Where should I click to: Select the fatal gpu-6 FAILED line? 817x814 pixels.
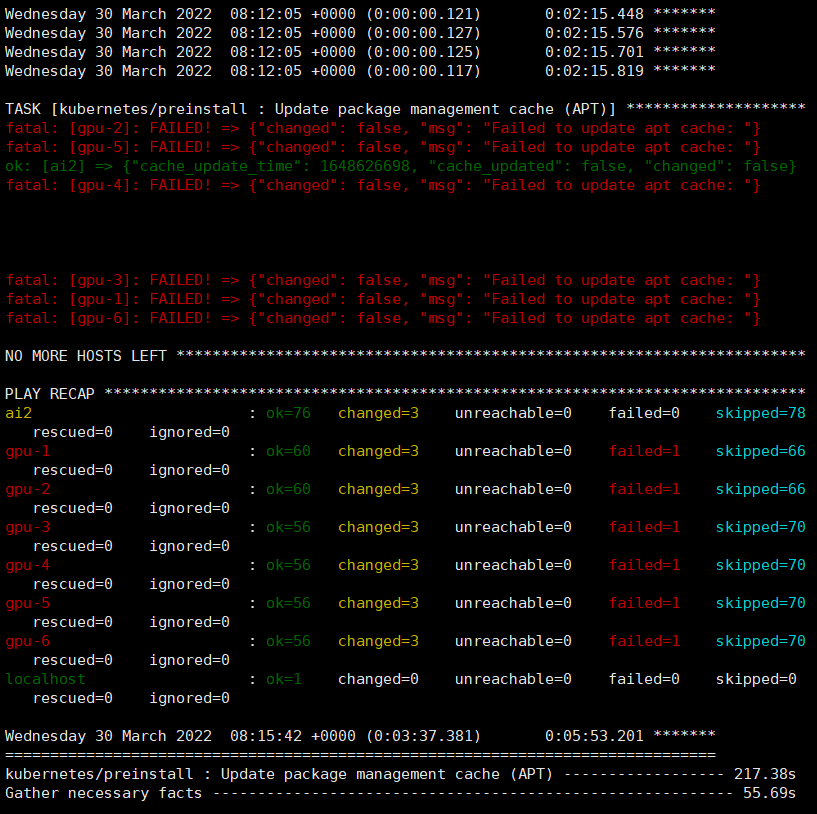[383, 318]
